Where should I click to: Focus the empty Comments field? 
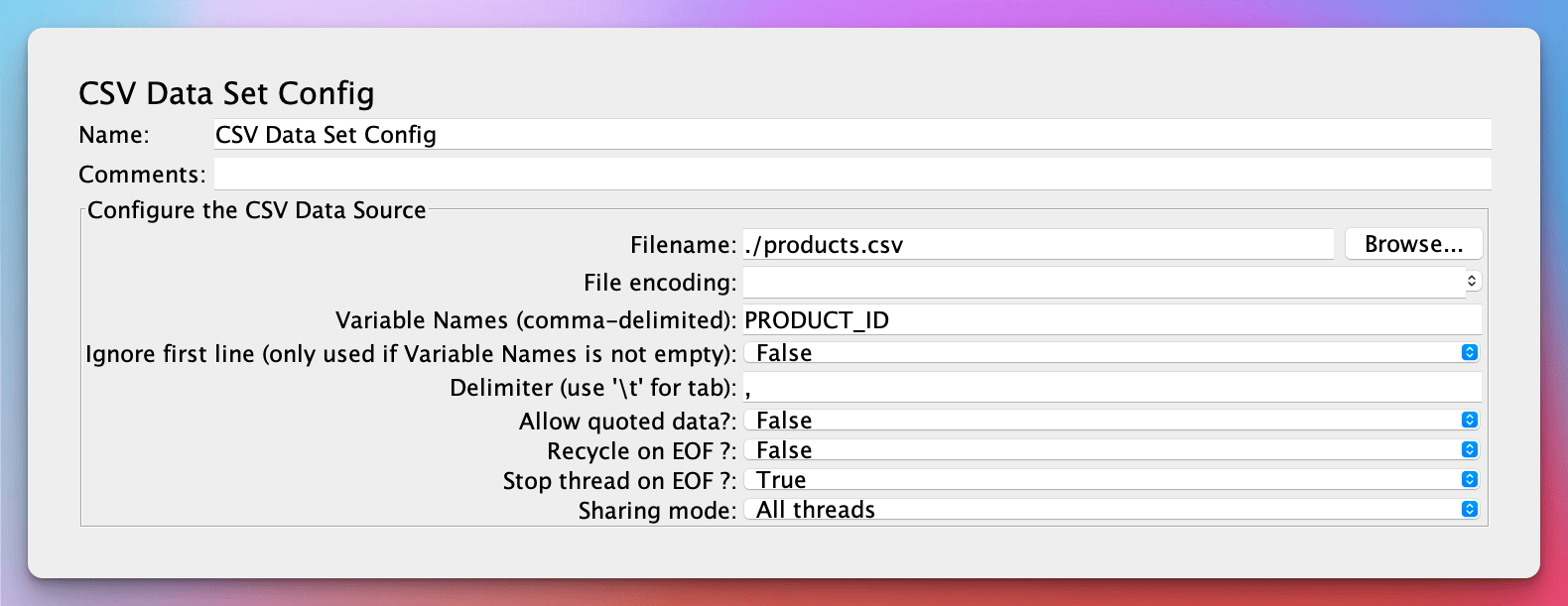point(851,175)
